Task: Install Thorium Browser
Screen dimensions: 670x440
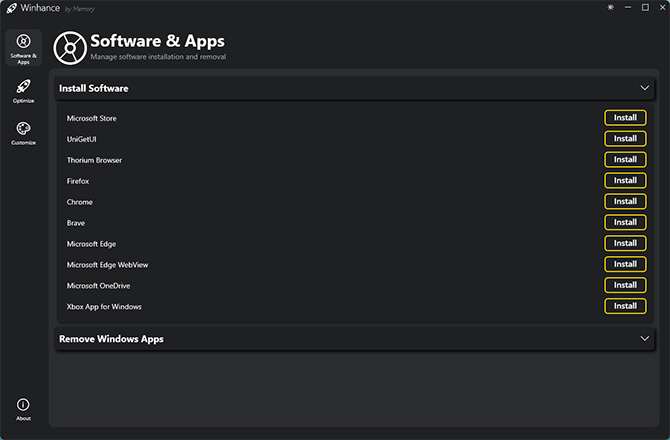Action: pyautogui.click(x=625, y=159)
